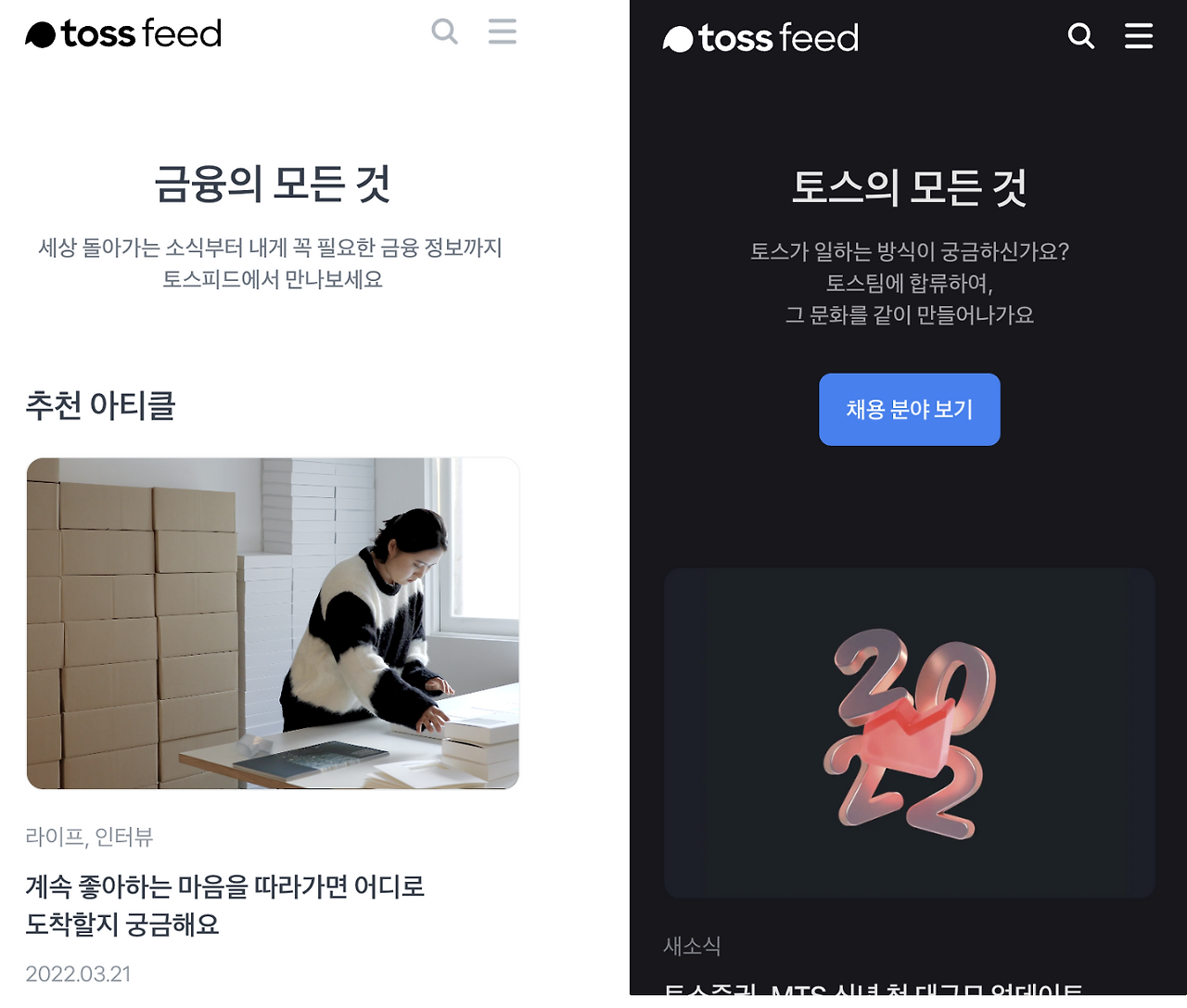Click the search icon on dark screen
This screenshot has height=1008, width=1187.
point(1081,36)
